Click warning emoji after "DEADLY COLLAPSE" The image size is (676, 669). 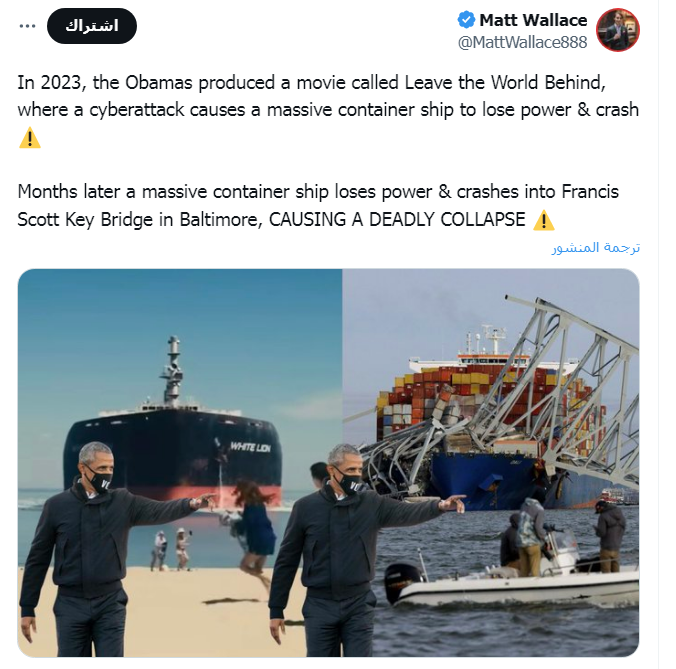point(544,220)
